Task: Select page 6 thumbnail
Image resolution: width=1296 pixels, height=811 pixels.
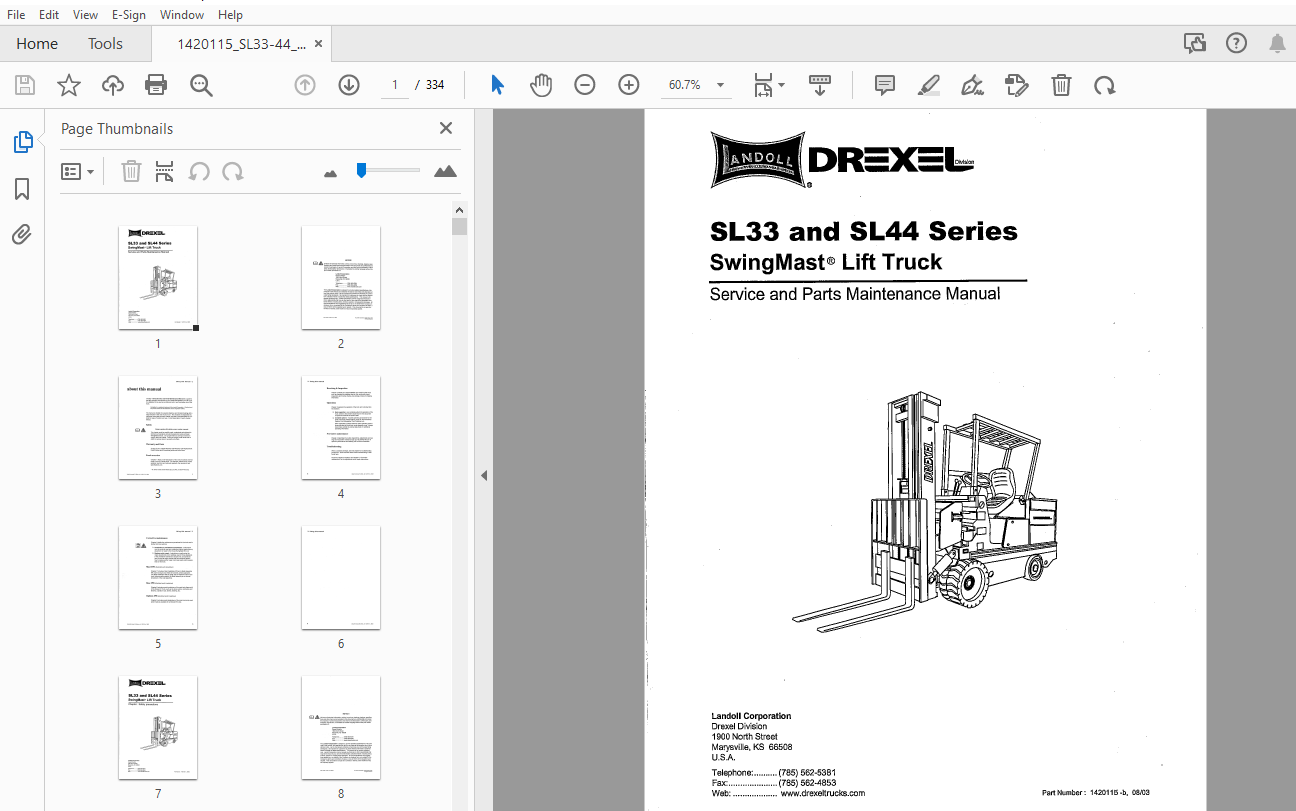Action: [341, 577]
